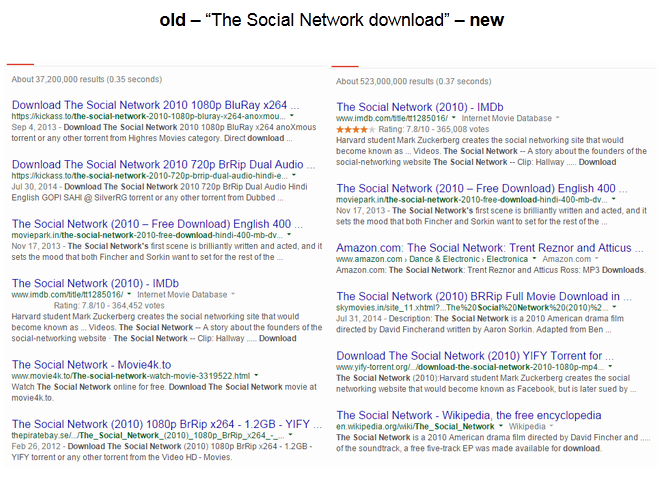Click www.movie4k.to green URL
The height and width of the screenshot is (478, 662).
(131, 376)
